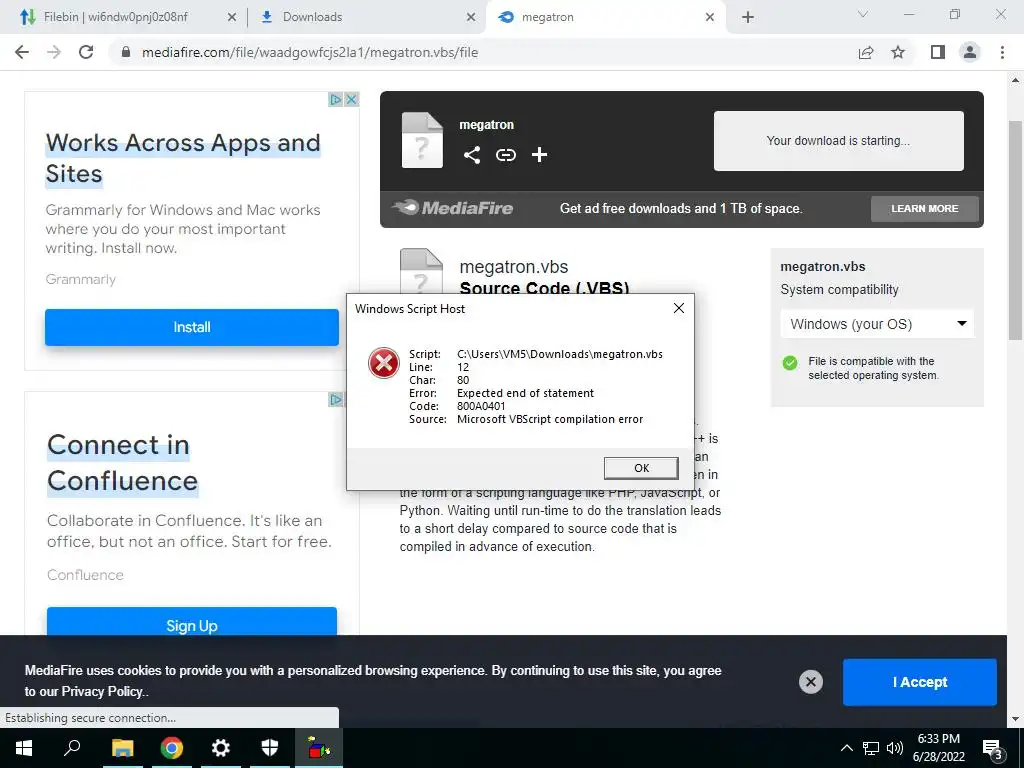
Task: Click the address bar URL
Action: [x=310, y=52]
